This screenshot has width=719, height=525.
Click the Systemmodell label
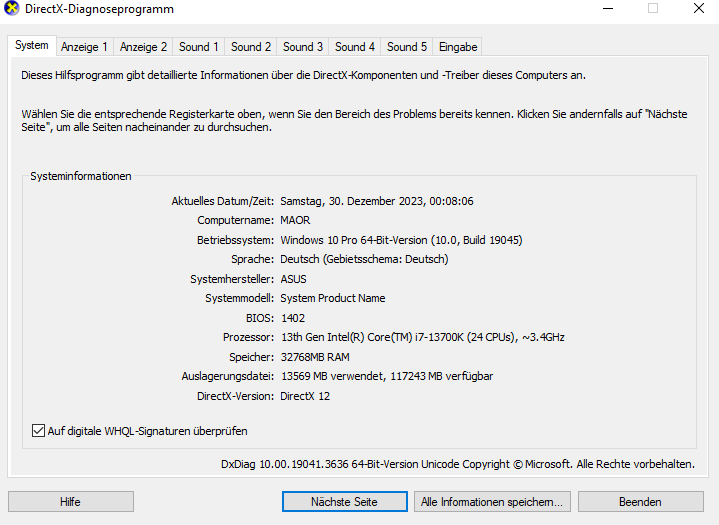tap(239, 298)
